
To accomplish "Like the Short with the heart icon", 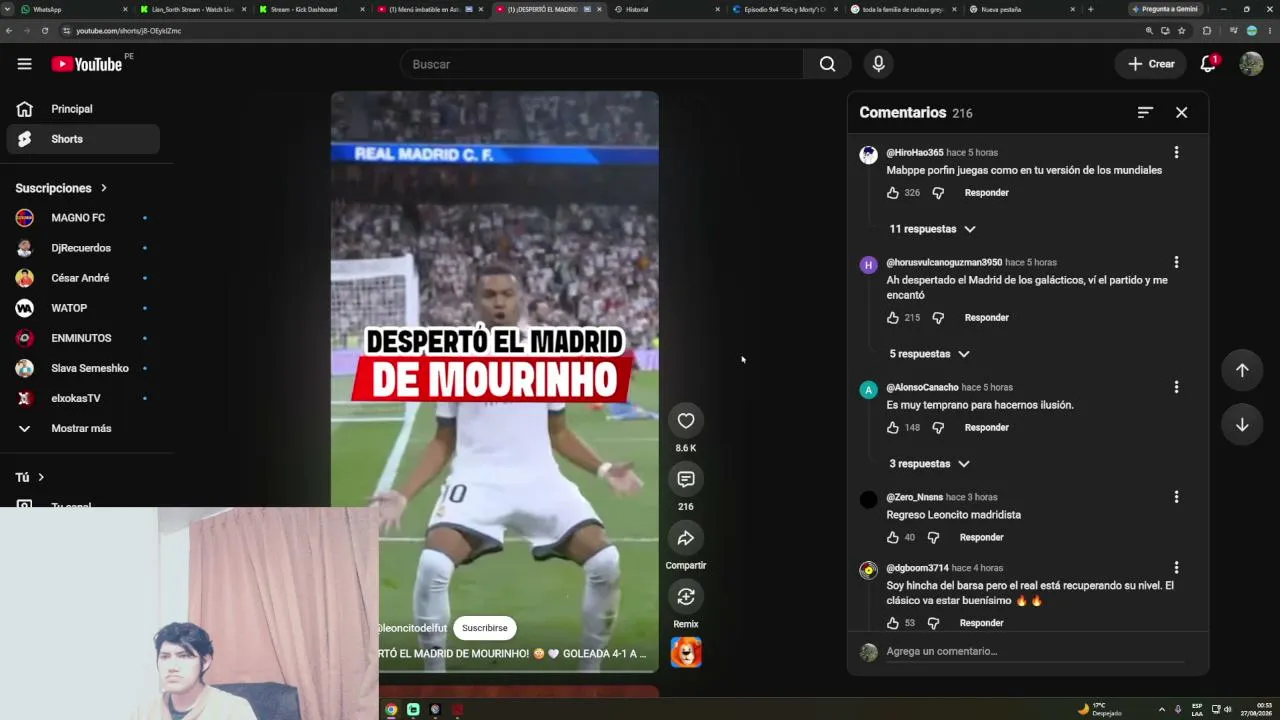I will coord(686,421).
